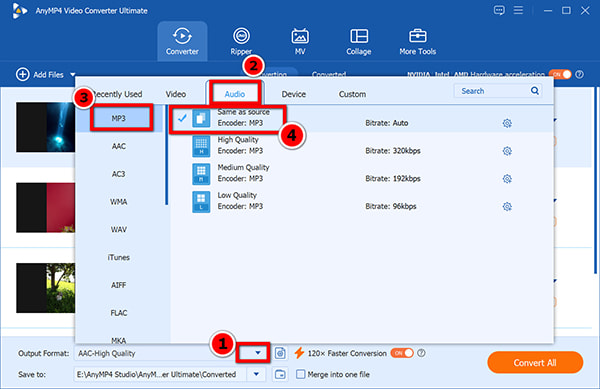
Task: Open the hamburger menu icon
Action: [x=518, y=10]
